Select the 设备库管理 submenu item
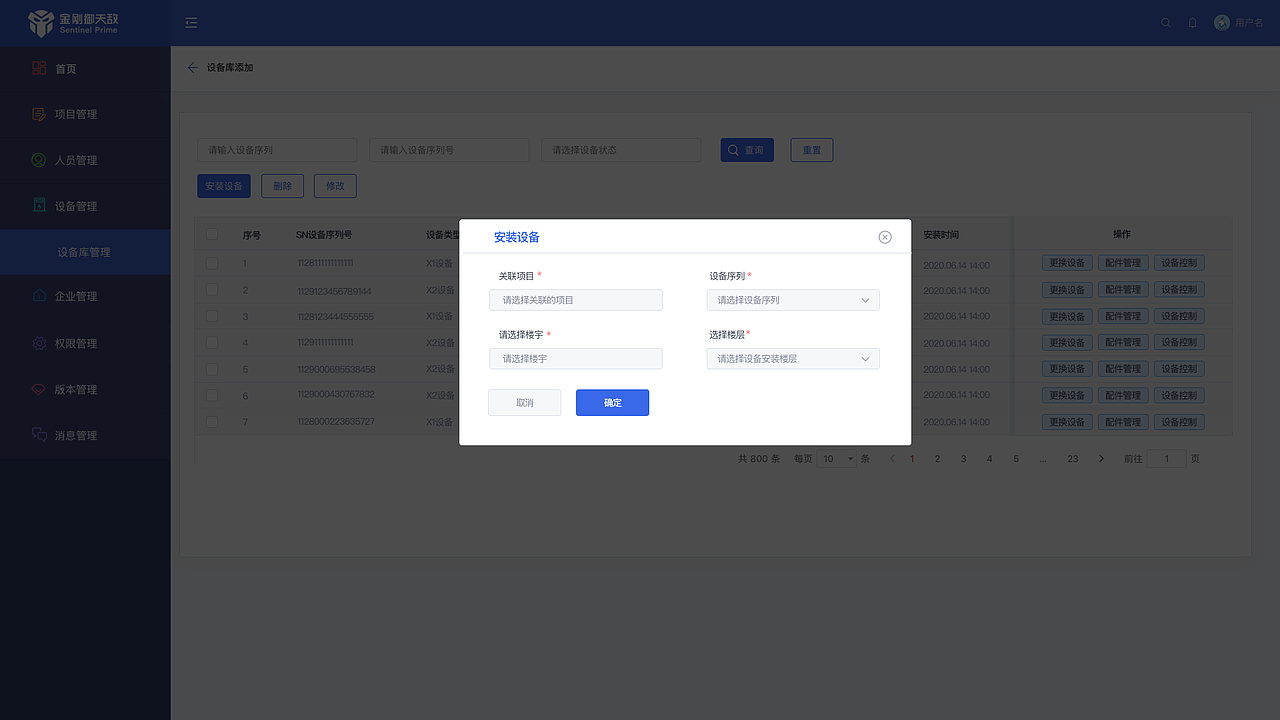The height and width of the screenshot is (720, 1280). pyautogui.click(x=85, y=252)
